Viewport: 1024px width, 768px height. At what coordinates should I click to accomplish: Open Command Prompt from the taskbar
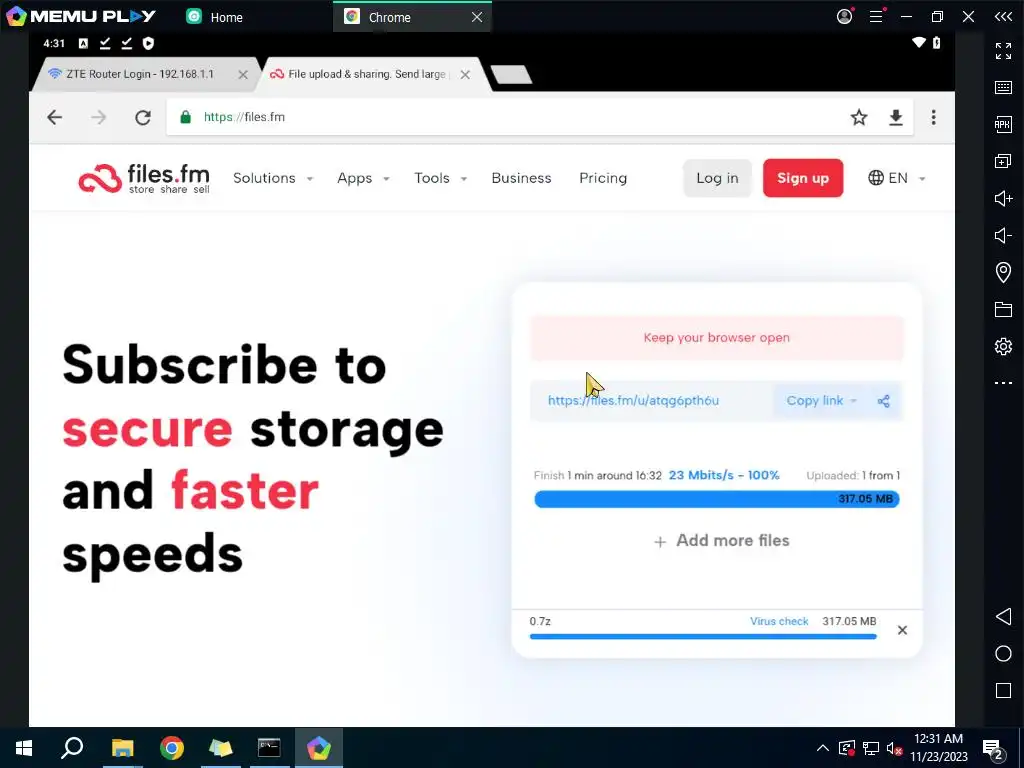269,748
